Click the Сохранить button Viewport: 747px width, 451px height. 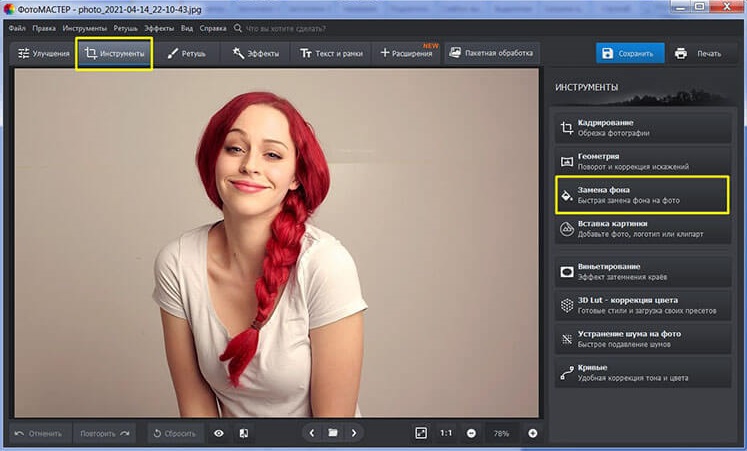coord(630,53)
